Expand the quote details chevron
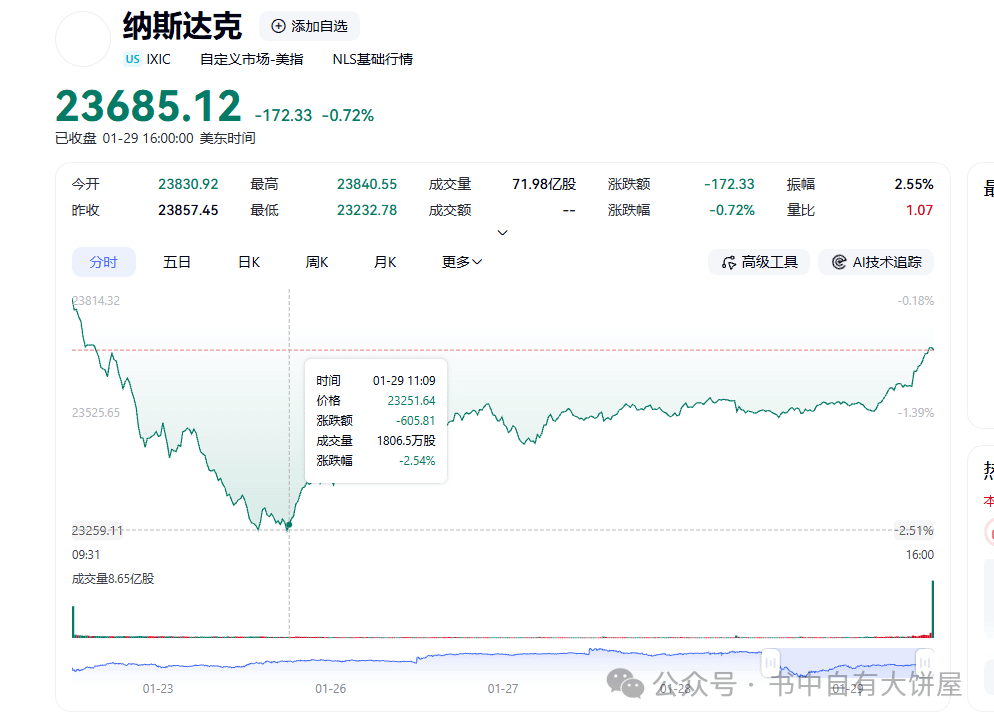The image size is (994, 724). click(502, 232)
